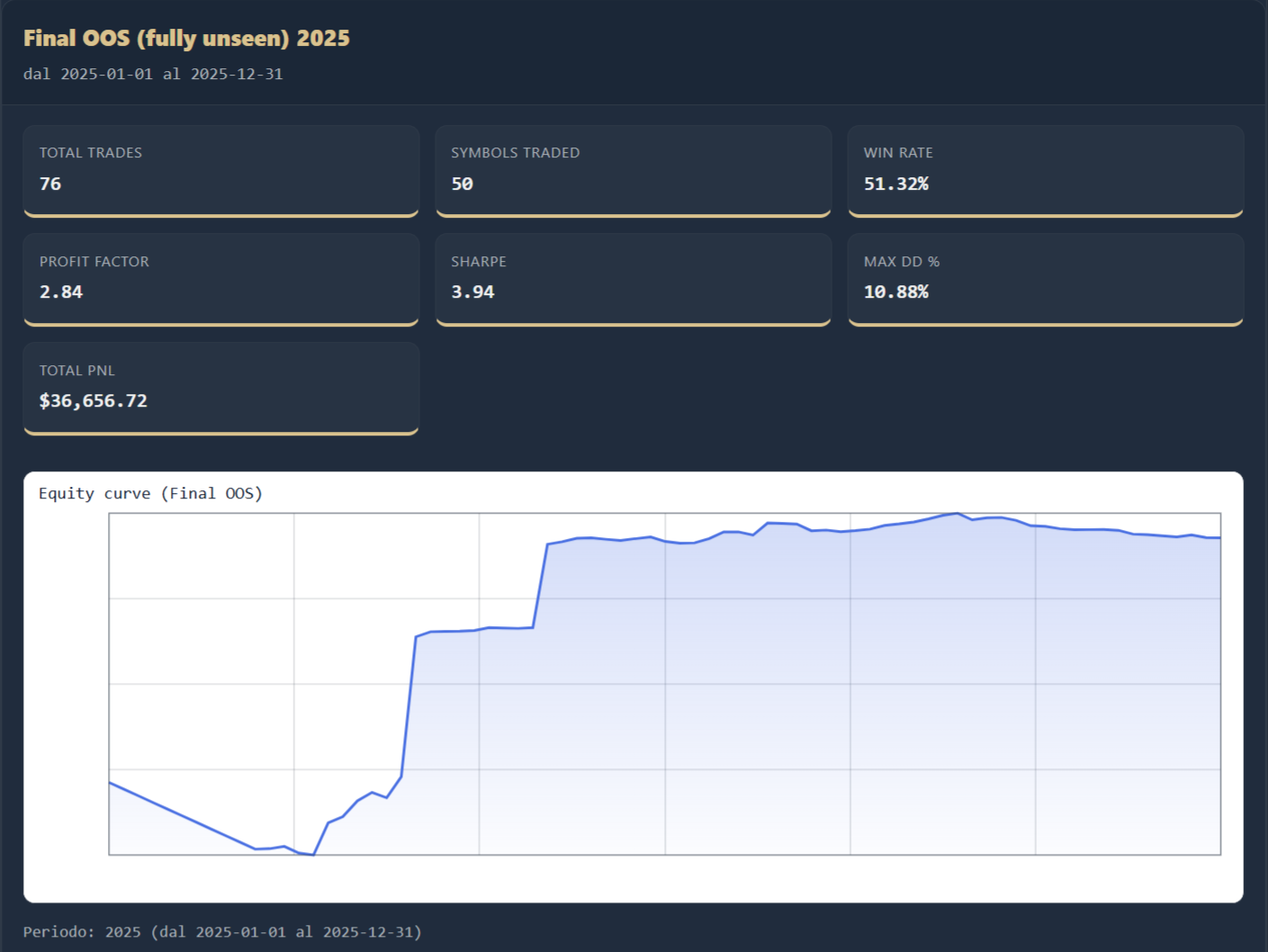Open the PROFIT FACTOR card details

(x=220, y=280)
